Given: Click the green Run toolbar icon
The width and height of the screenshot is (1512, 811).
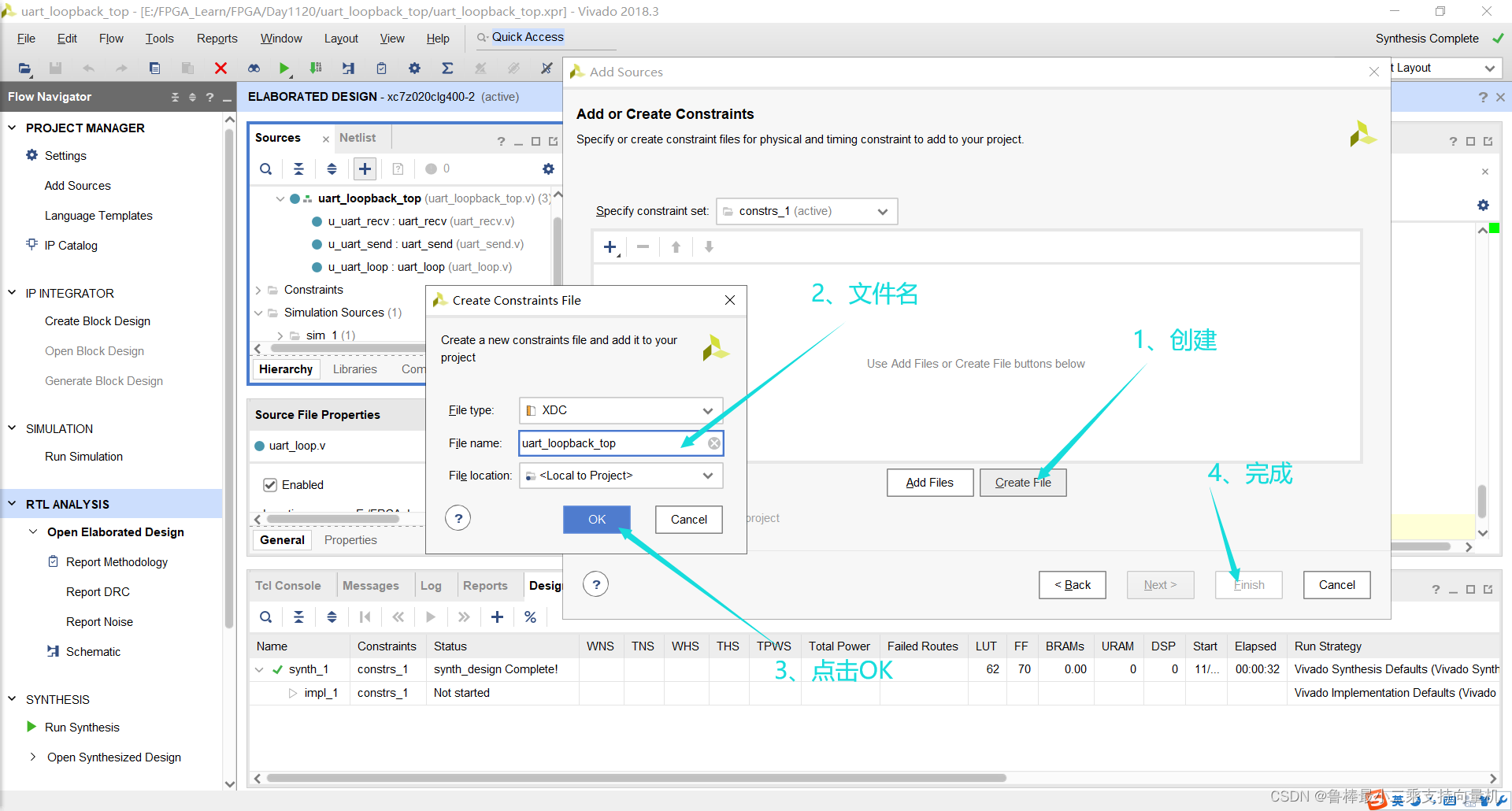Looking at the screenshot, I should (284, 69).
